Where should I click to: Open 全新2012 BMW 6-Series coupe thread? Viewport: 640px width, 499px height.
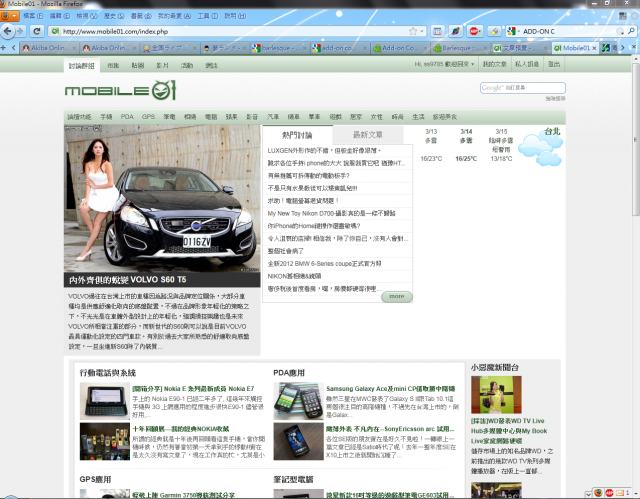click(324, 264)
